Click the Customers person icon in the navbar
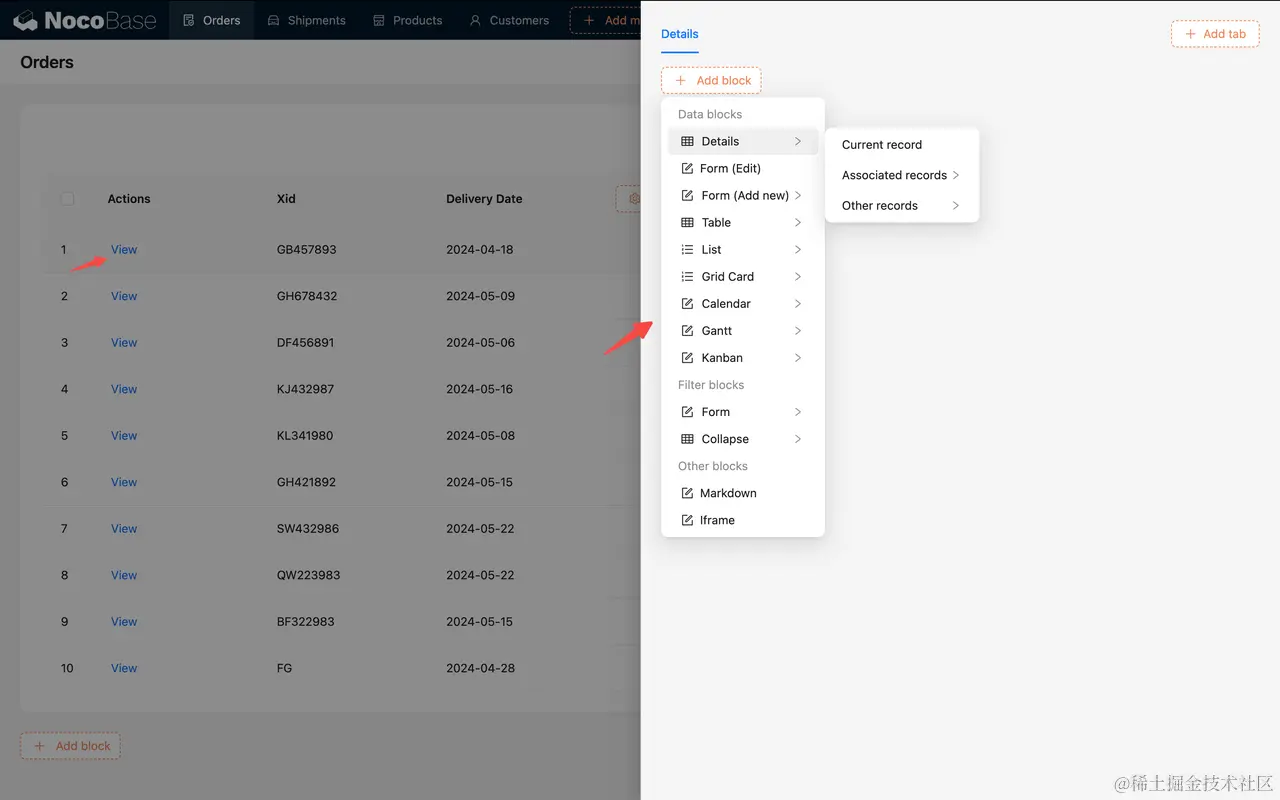 [x=475, y=20]
